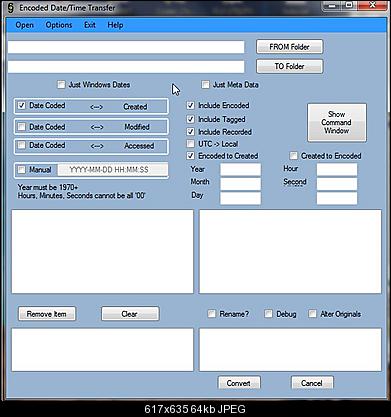Click the application icon in title bar

coord(11,8)
